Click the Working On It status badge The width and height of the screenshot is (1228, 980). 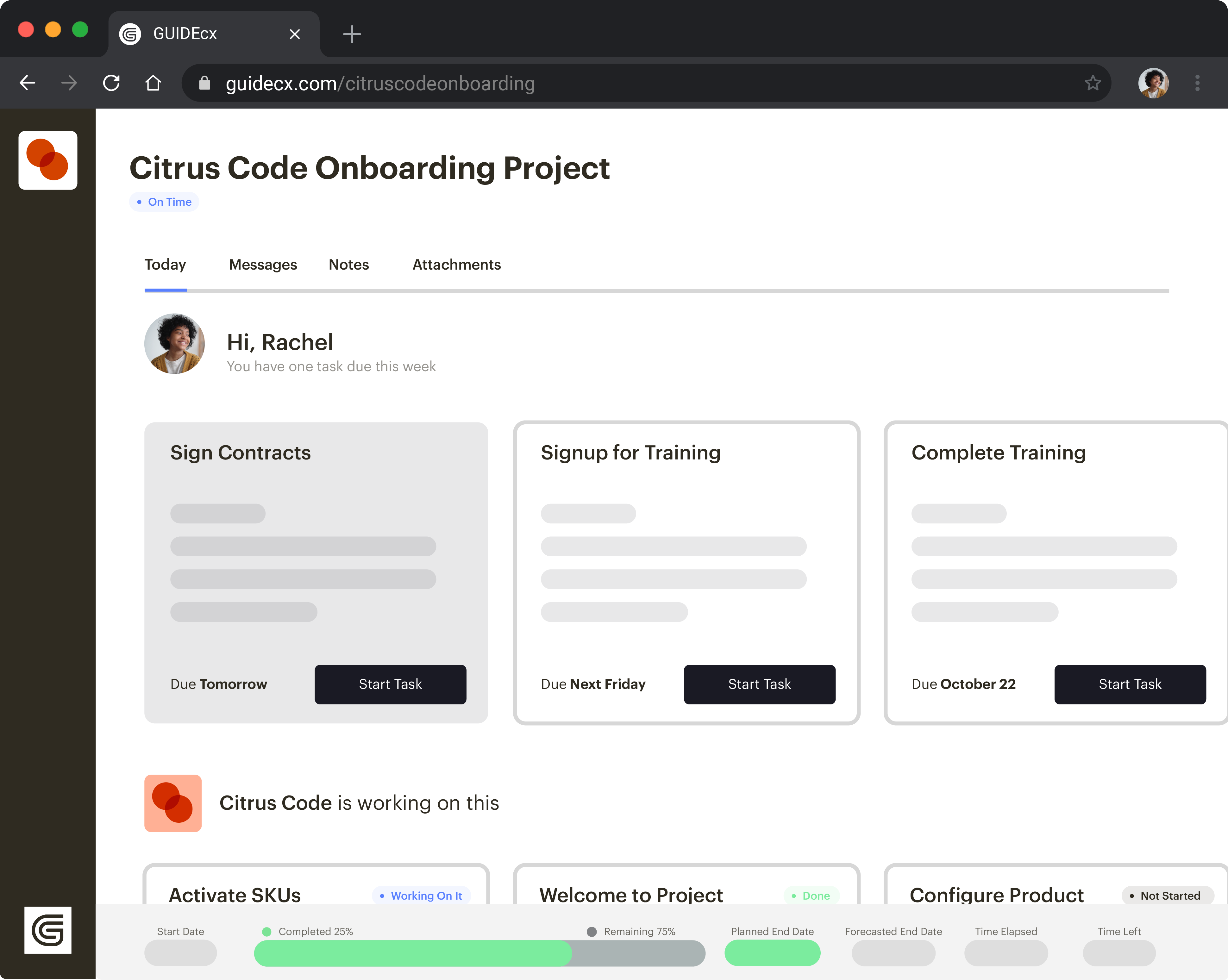(x=421, y=896)
